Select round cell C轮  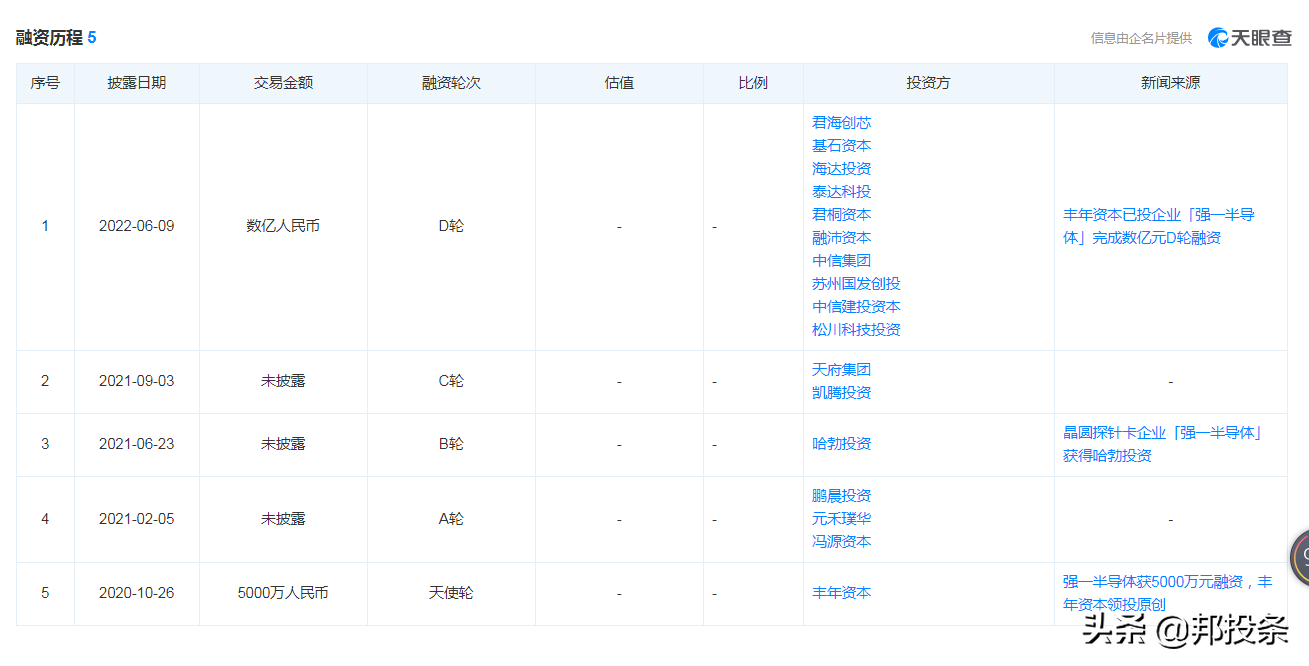click(451, 381)
